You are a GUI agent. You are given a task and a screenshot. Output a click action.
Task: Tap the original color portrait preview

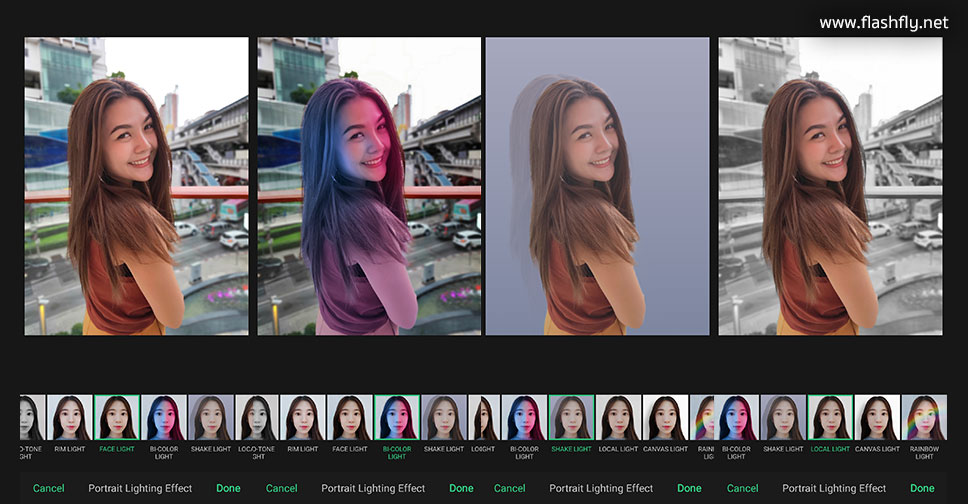pos(136,186)
